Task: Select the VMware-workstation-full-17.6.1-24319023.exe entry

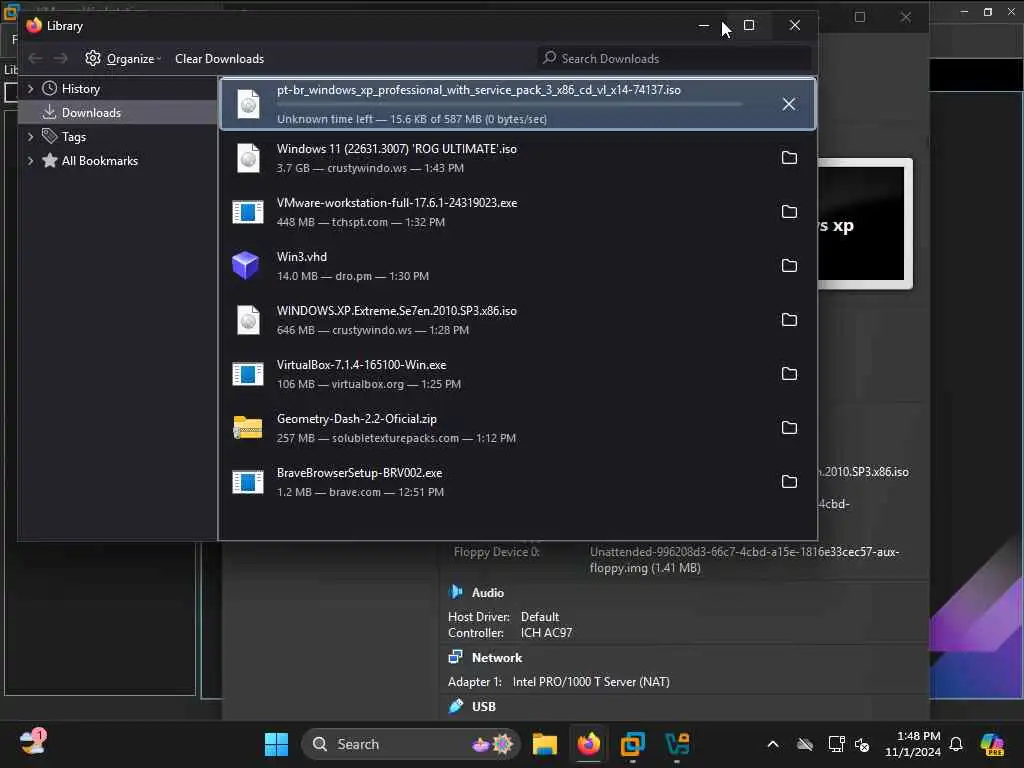Action: [x=517, y=212]
